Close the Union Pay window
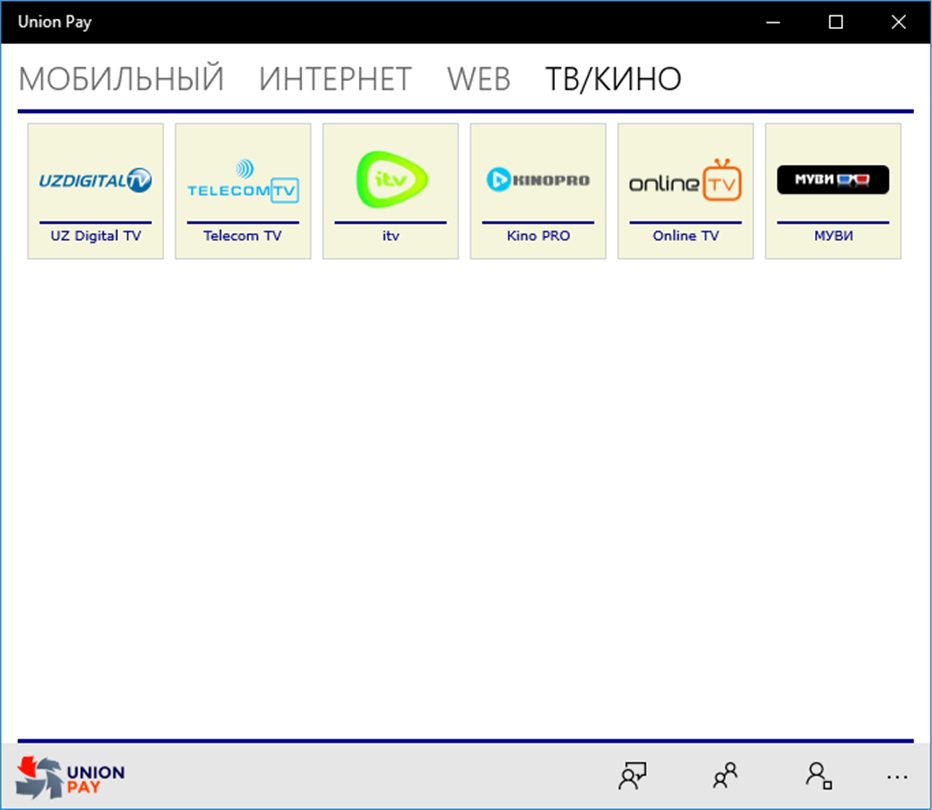The image size is (932, 810). pyautogui.click(x=899, y=23)
